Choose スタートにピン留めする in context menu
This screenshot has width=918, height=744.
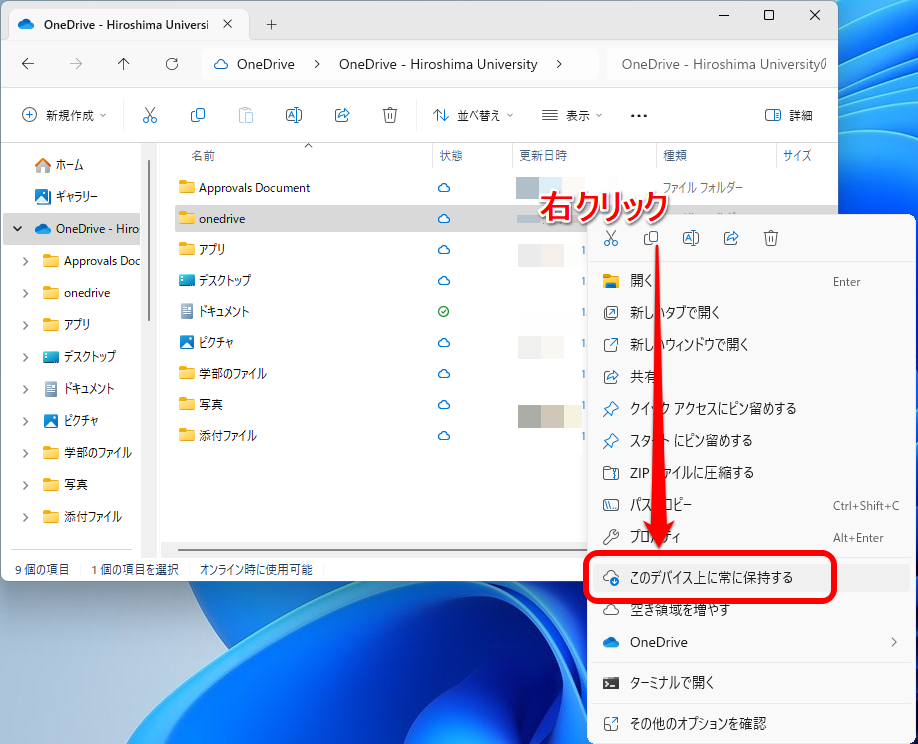[751, 441]
